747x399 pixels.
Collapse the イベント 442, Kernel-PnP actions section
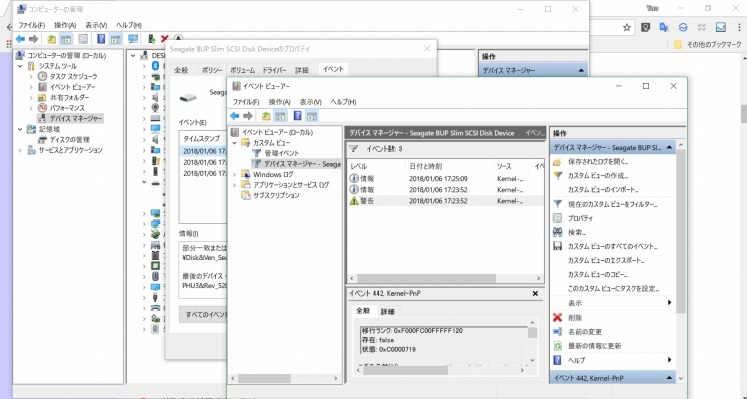[669, 378]
